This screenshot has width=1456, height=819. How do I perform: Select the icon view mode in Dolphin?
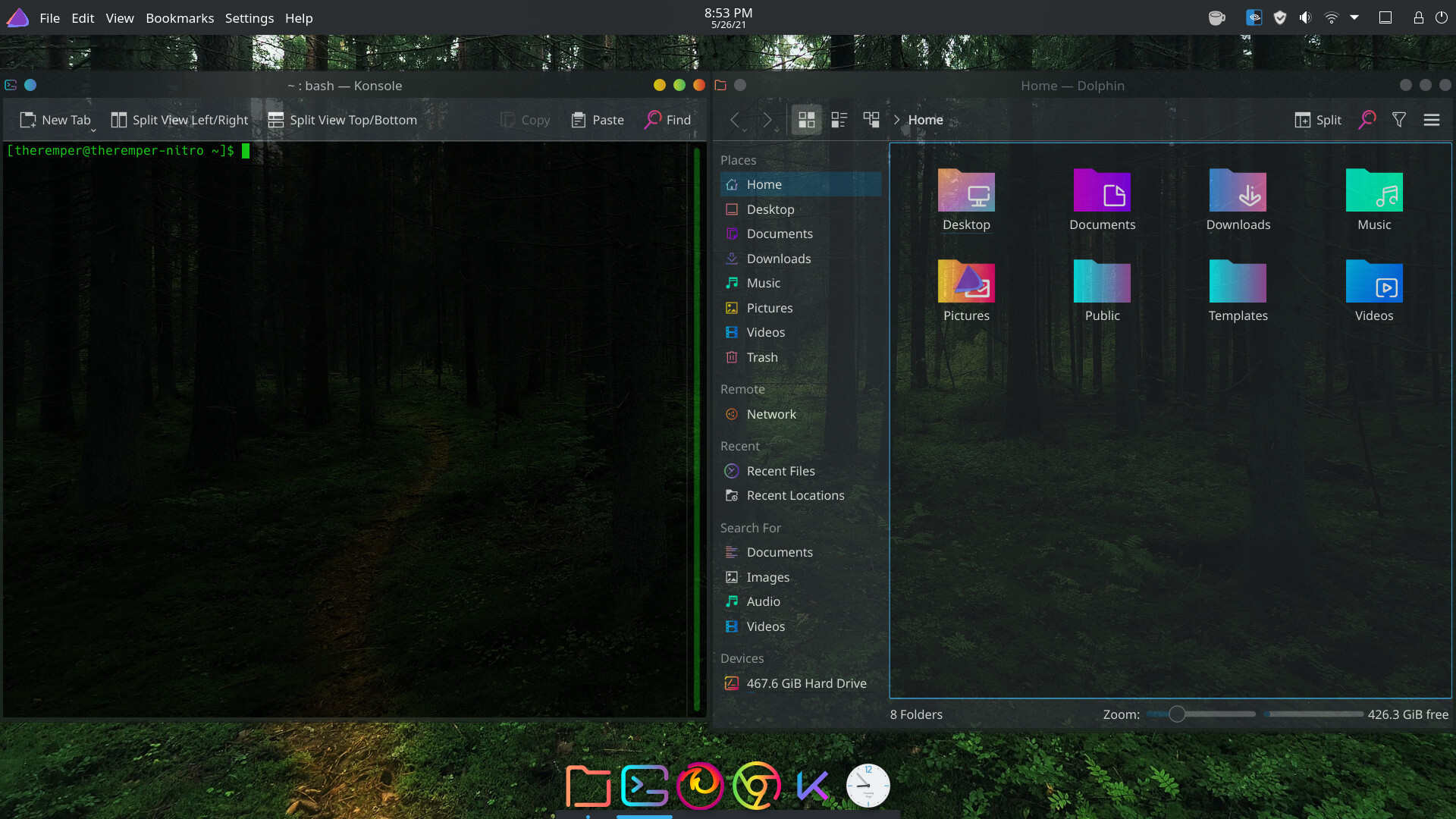[x=807, y=119]
